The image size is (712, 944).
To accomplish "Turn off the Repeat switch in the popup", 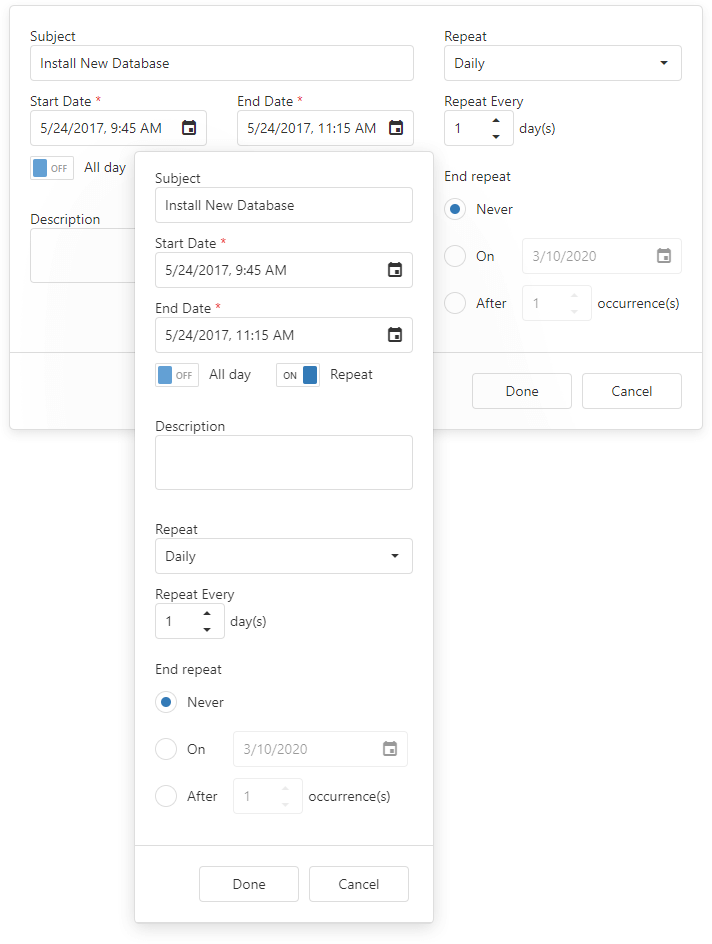I will [297, 374].
